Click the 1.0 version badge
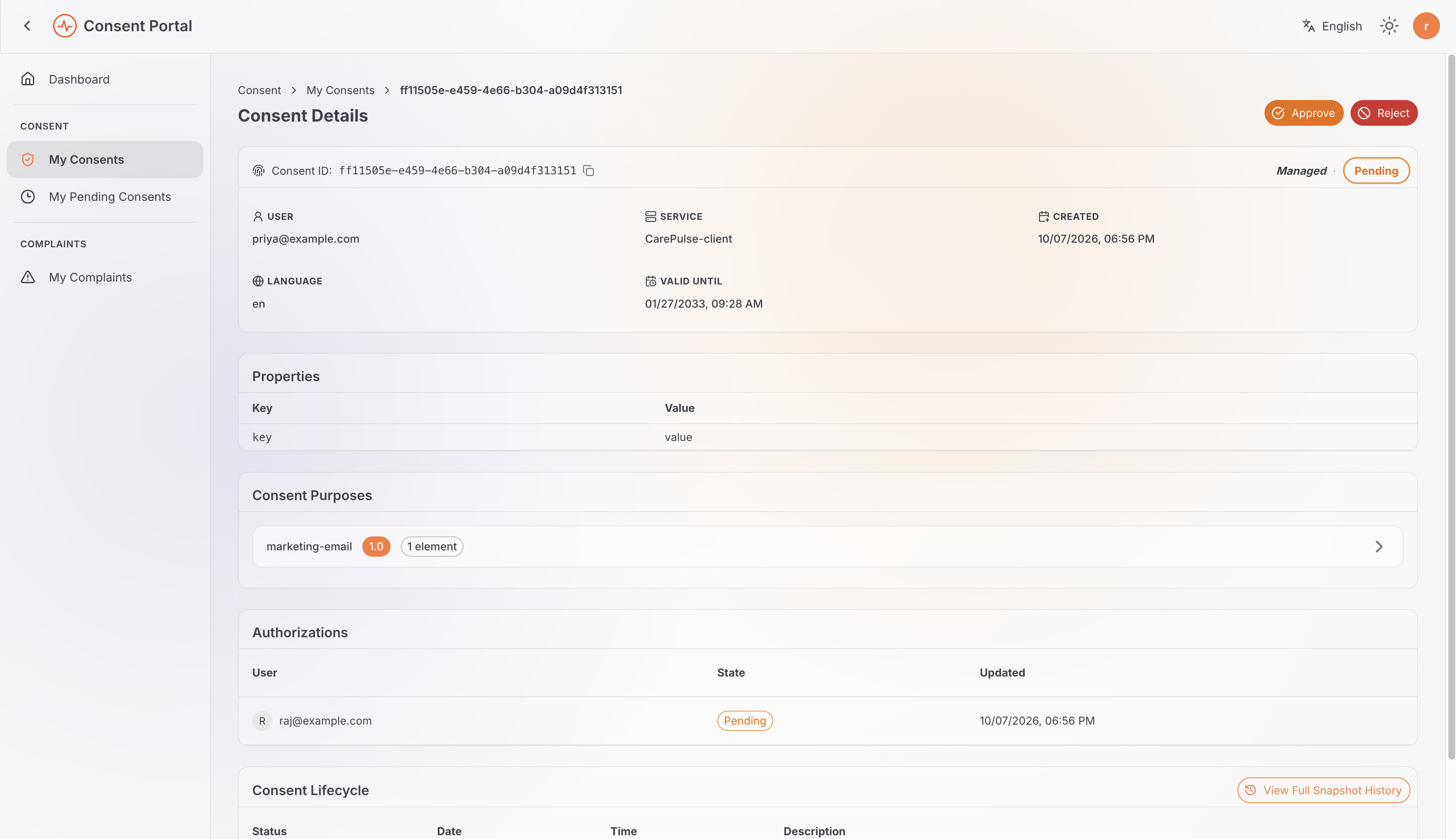Viewport: 1456px width, 839px height. (x=376, y=546)
